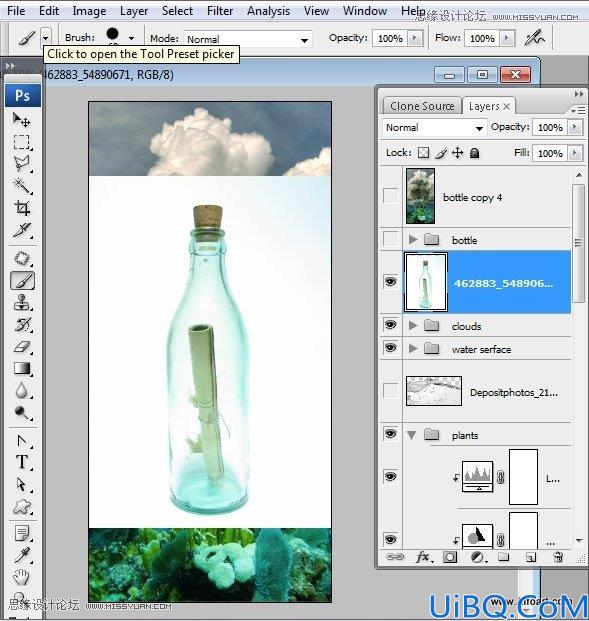Select the Crop tool
589x621 pixels.
tap(22, 208)
